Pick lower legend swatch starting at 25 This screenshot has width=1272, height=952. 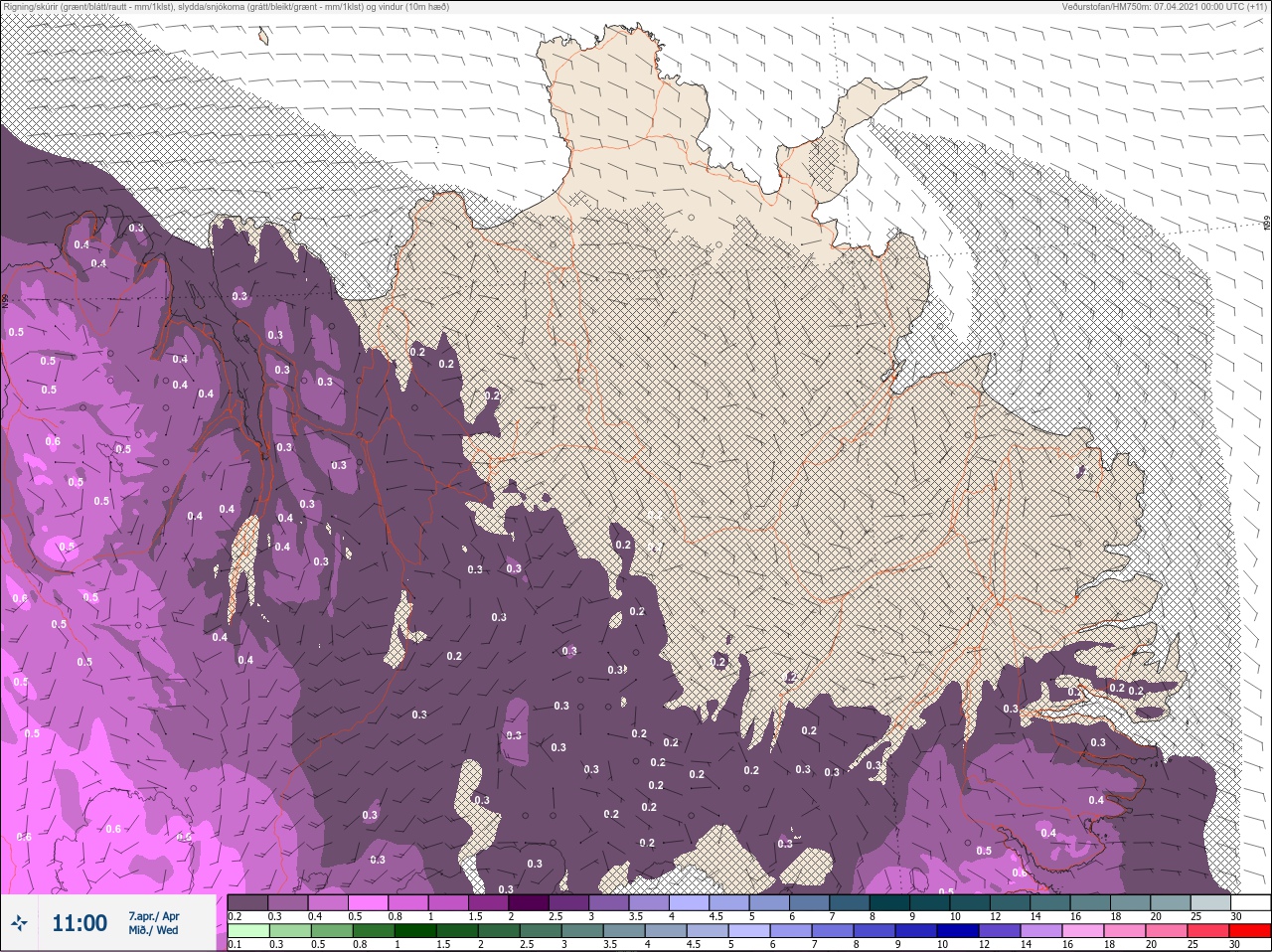coord(1208,931)
